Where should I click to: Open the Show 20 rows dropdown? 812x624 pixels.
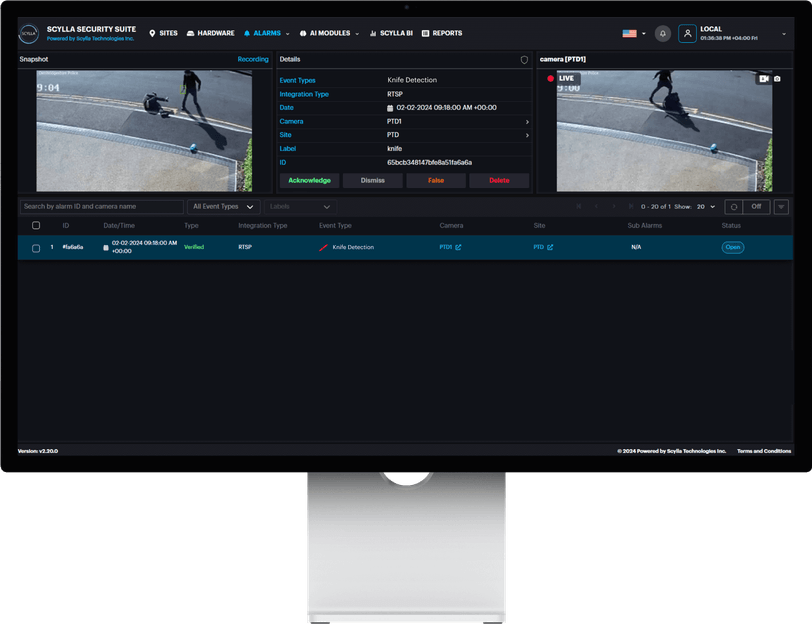tap(705, 207)
